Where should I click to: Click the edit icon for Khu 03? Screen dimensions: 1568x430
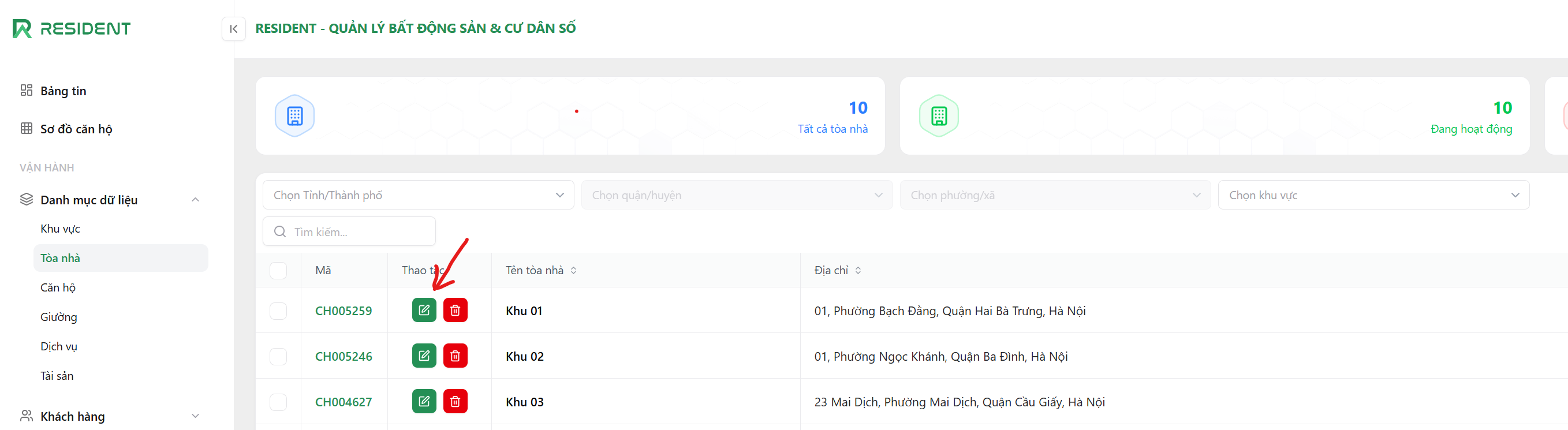tap(424, 401)
